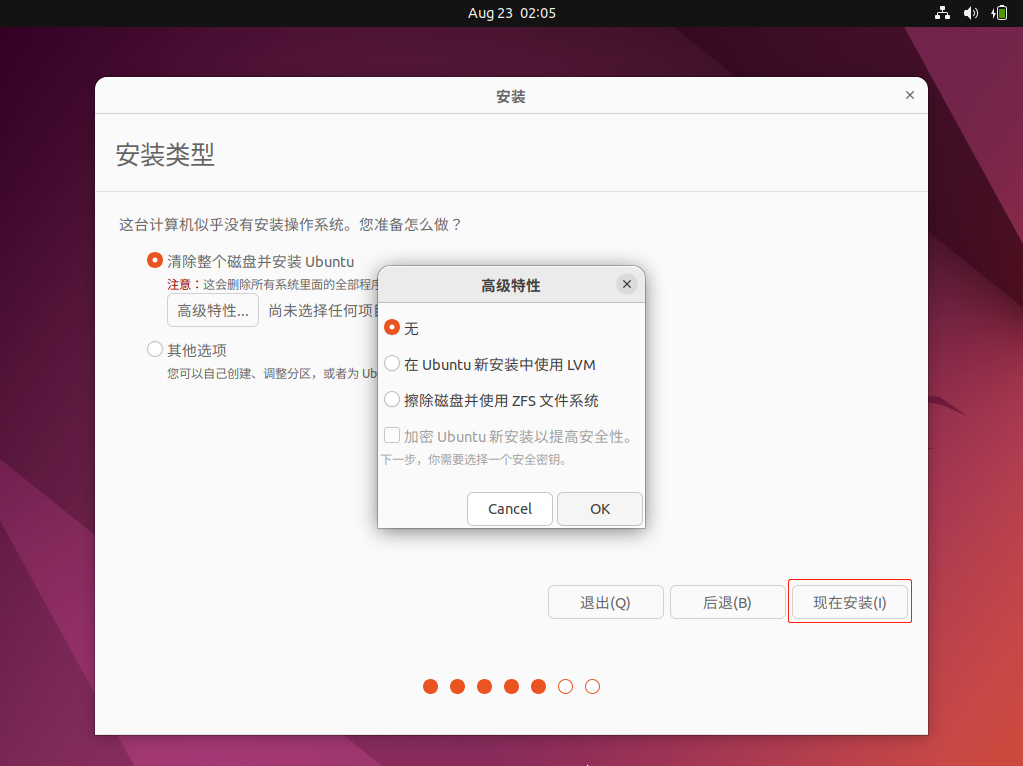Select the 无 radio option
1023x766 pixels.
(x=391, y=327)
